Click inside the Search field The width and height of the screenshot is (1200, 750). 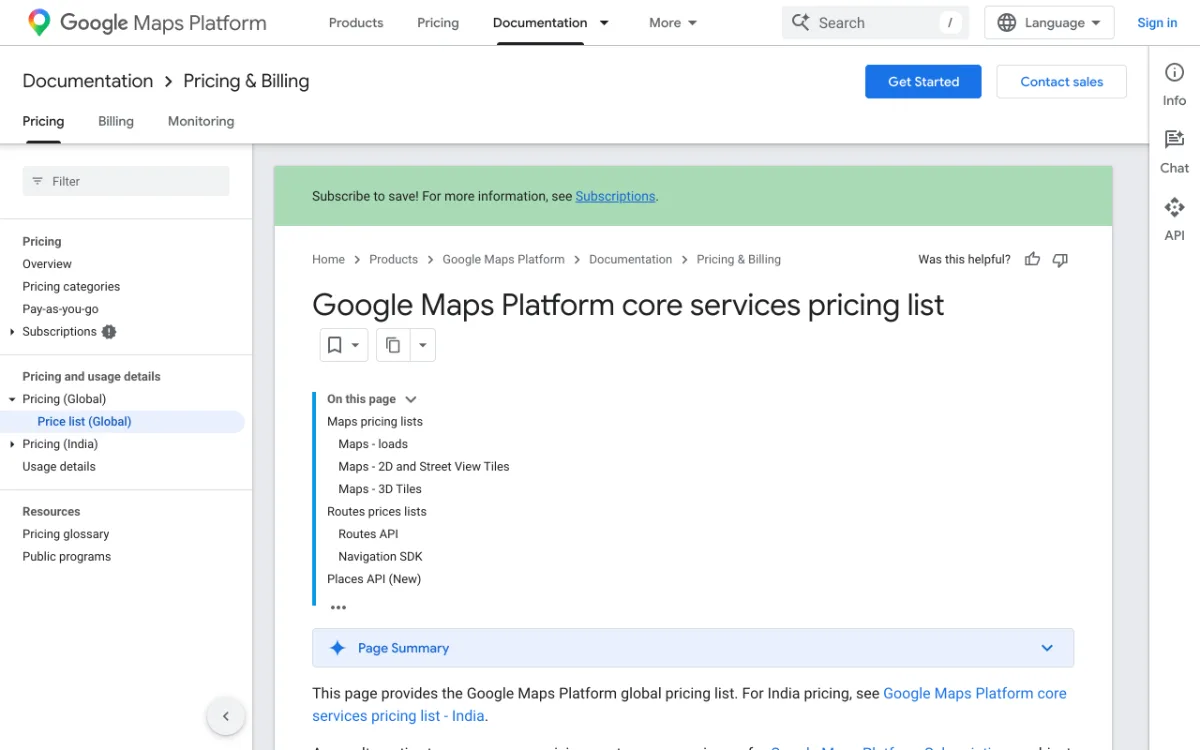tap(875, 22)
